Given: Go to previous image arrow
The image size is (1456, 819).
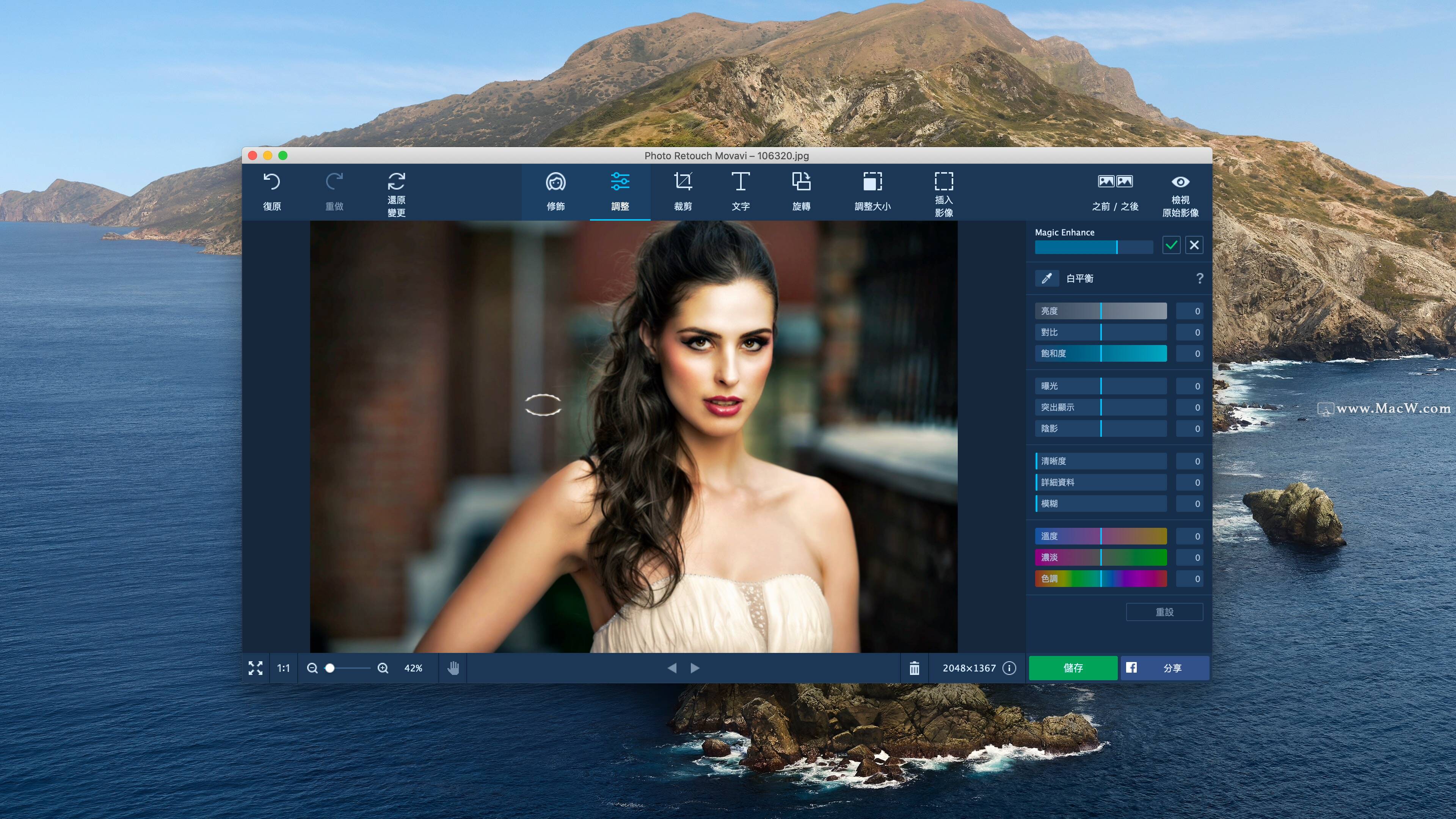Looking at the screenshot, I should tap(672, 668).
